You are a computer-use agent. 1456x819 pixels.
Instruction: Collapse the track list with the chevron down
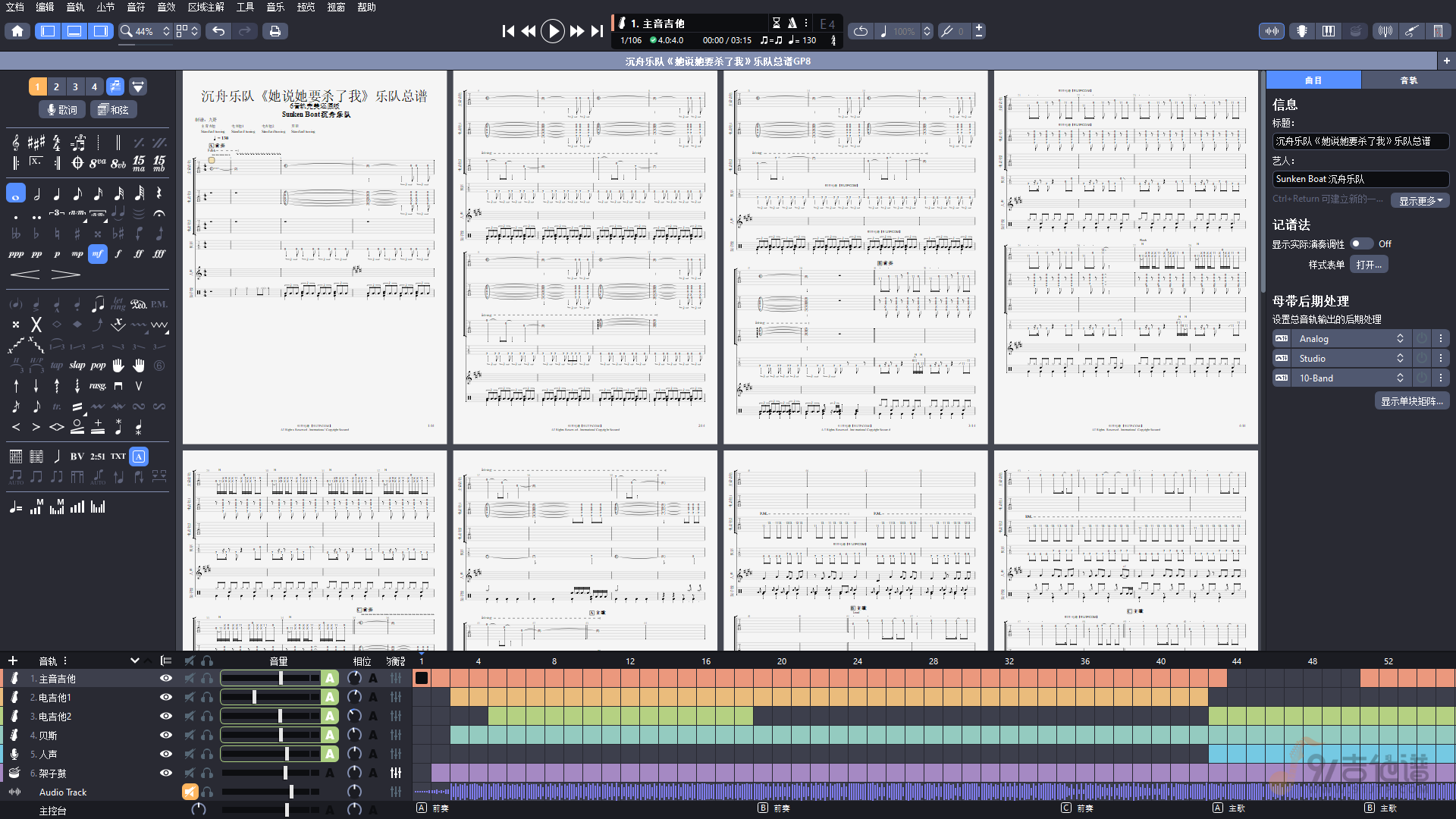(135, 661)
